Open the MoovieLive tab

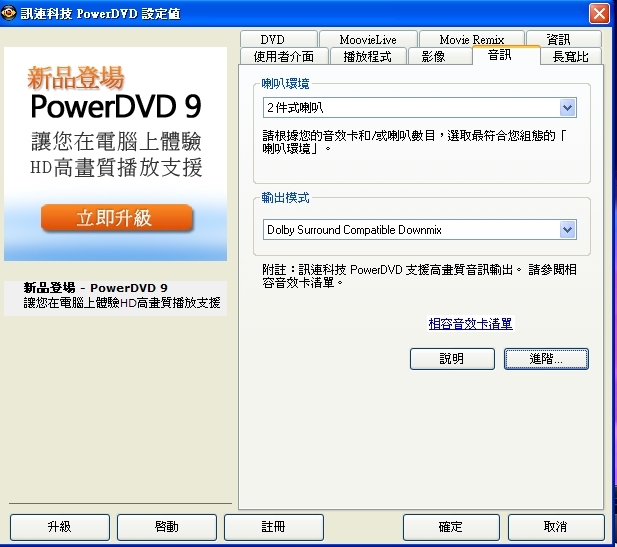point(368,39)
